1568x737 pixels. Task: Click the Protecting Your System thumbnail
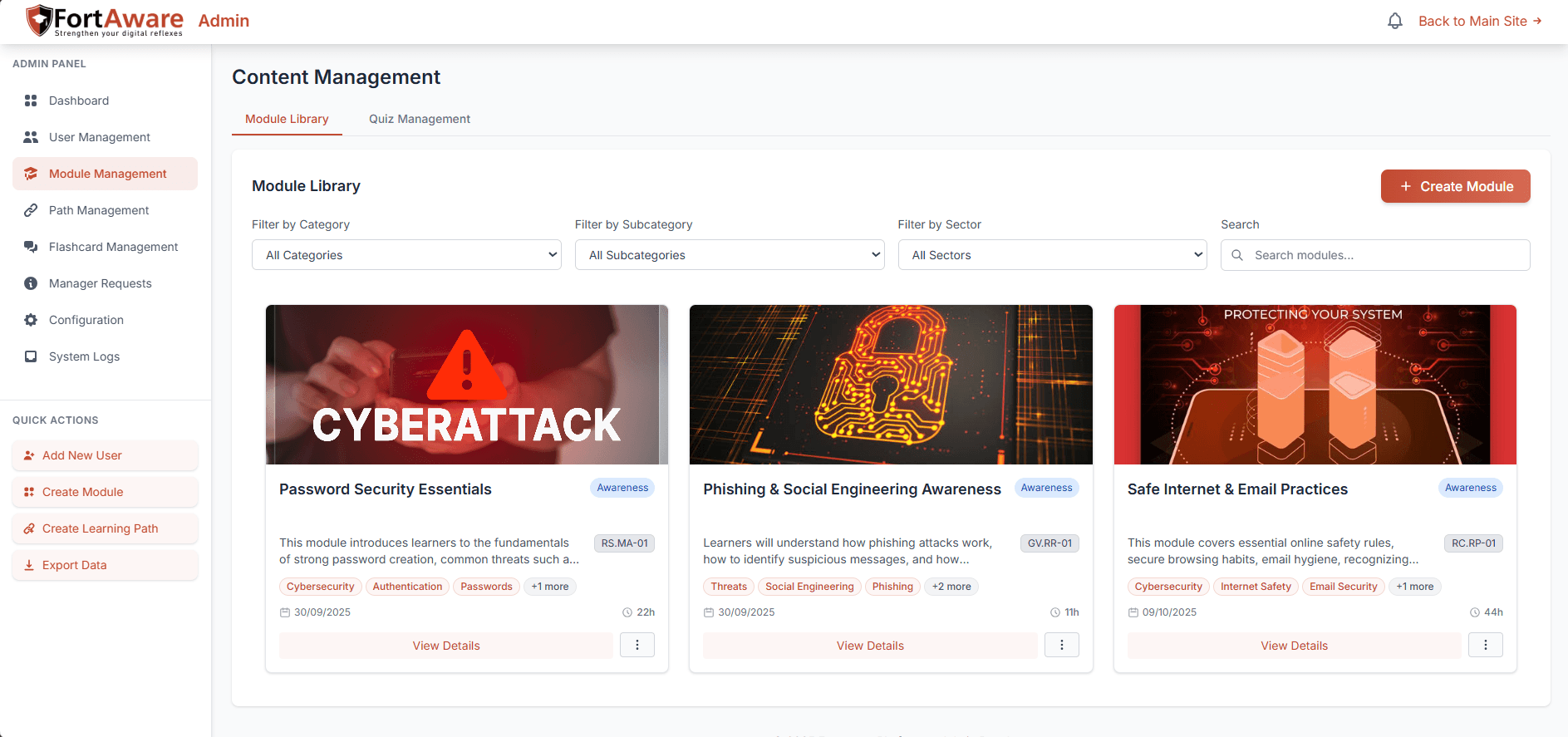(1315, 385)
